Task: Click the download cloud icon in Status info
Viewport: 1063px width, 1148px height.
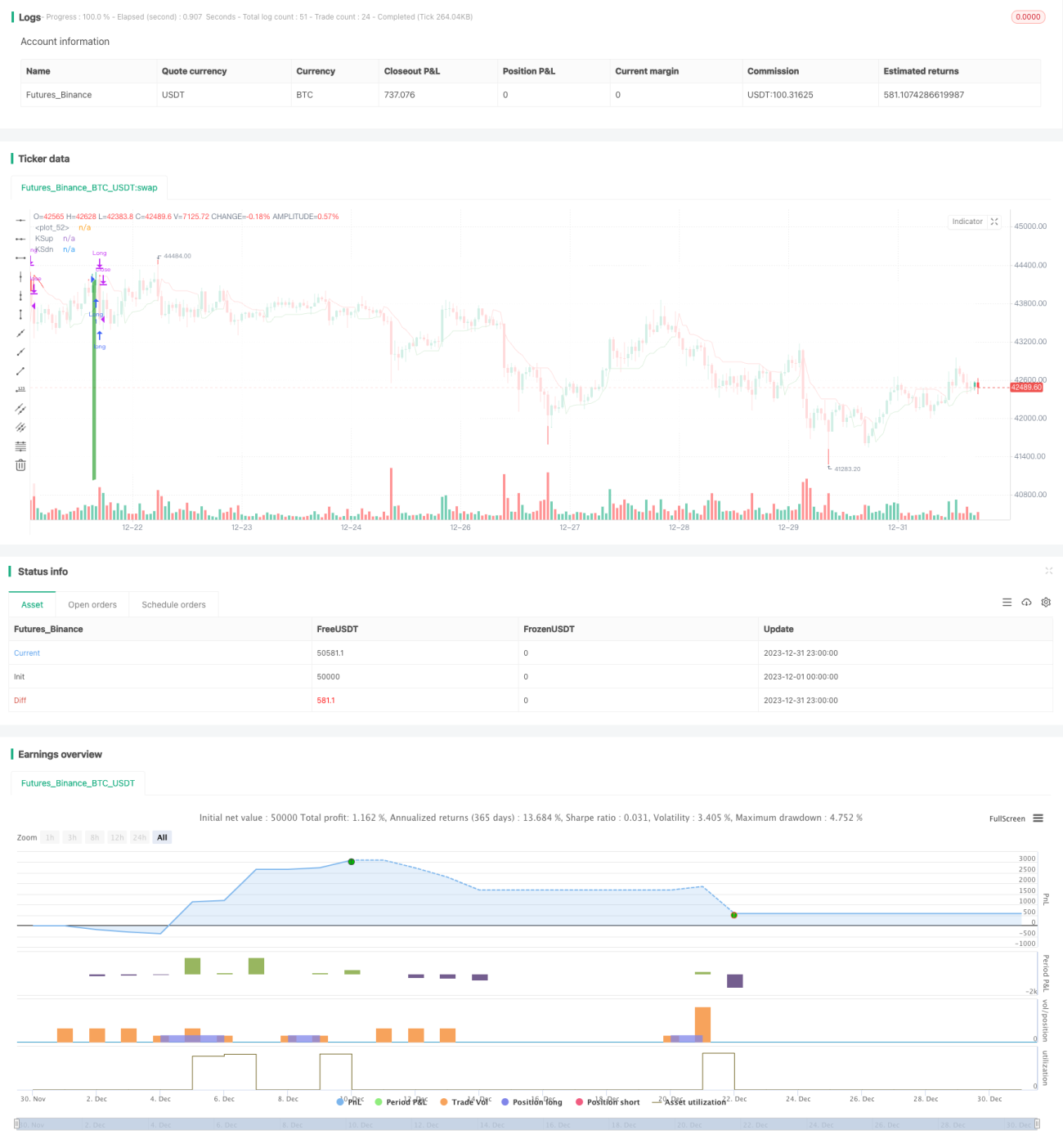Action: (x=1026, y=603)
